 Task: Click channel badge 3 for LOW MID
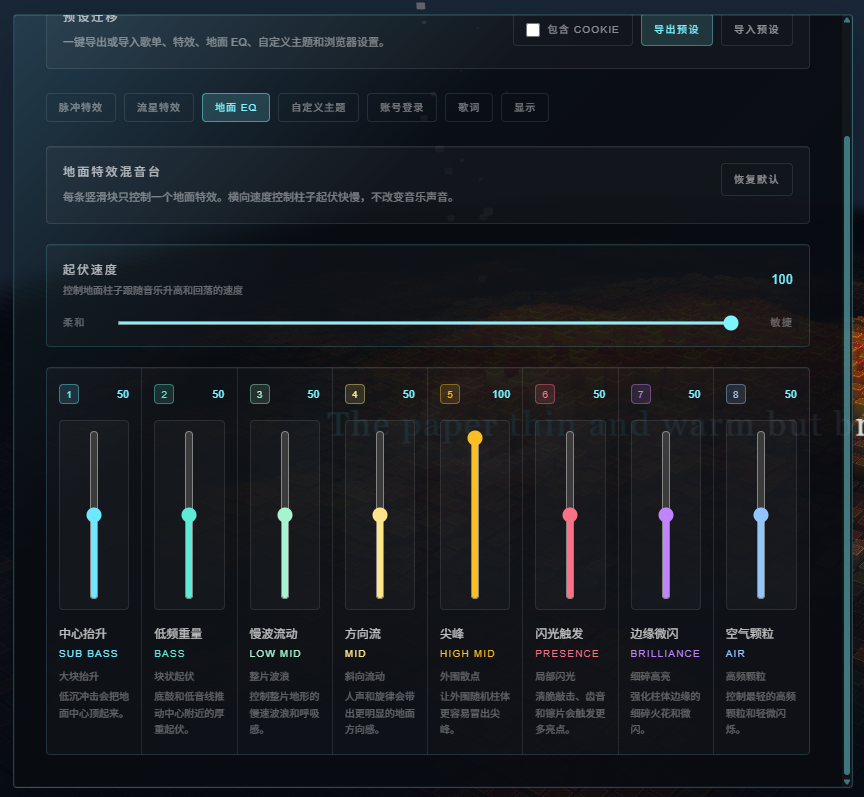pyautogui.click(x=260, y=394)
